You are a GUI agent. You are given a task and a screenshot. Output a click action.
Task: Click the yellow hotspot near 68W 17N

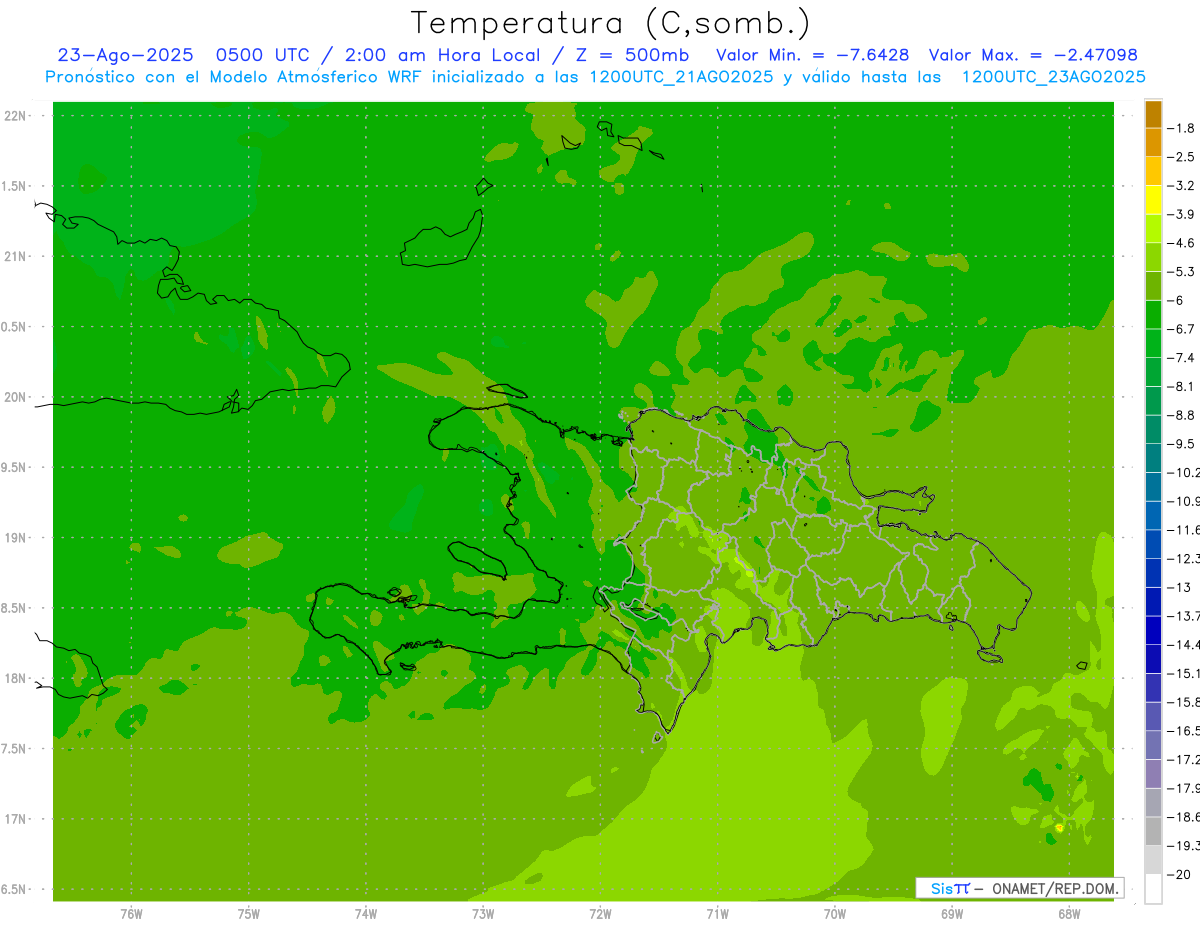click(1060, 828)
